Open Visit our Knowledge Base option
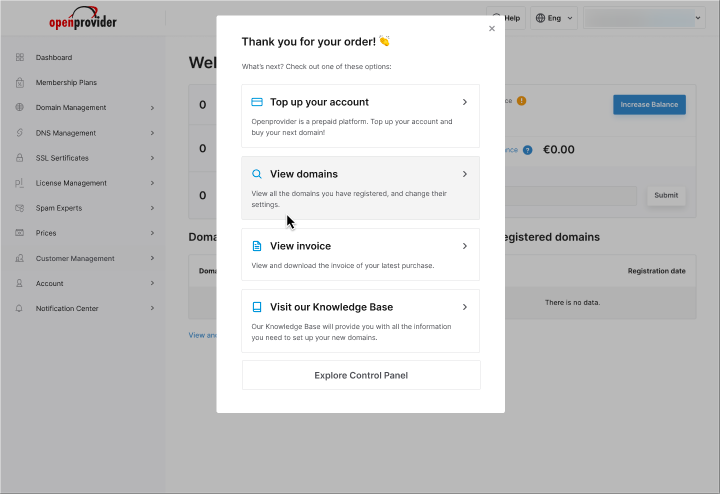The height and width of the screenshot is (494, 720). [x=360, y=321]
